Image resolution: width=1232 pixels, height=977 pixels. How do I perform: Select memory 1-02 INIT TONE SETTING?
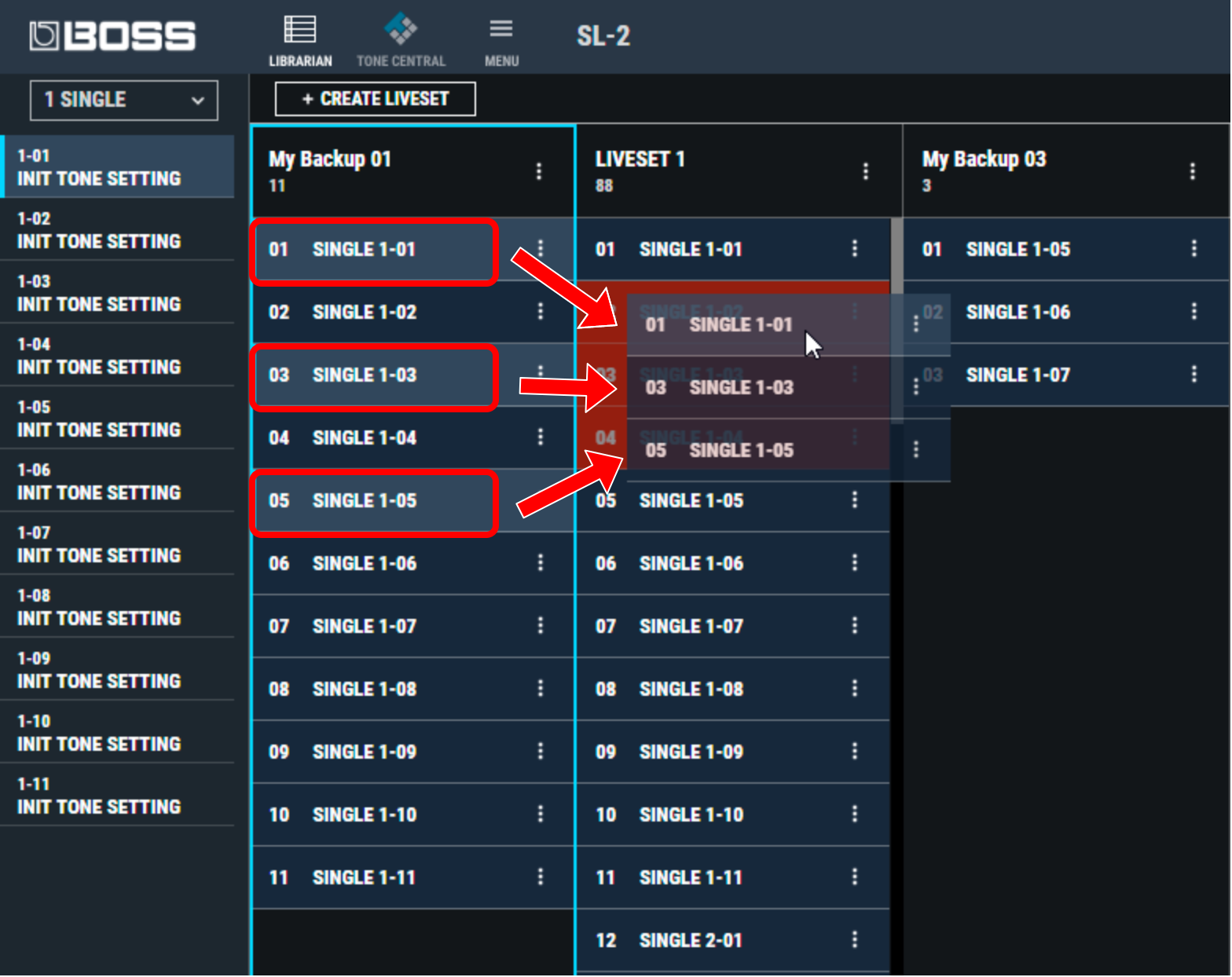118,229
